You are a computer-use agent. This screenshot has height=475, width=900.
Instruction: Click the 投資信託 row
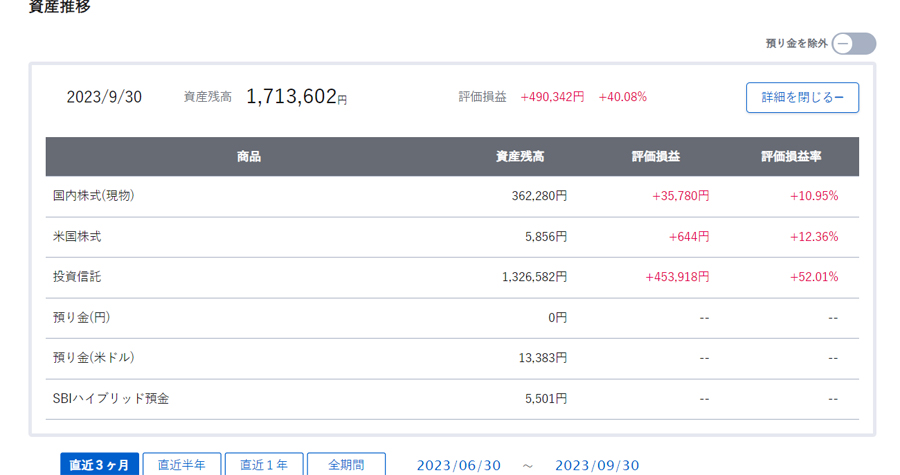452,277
